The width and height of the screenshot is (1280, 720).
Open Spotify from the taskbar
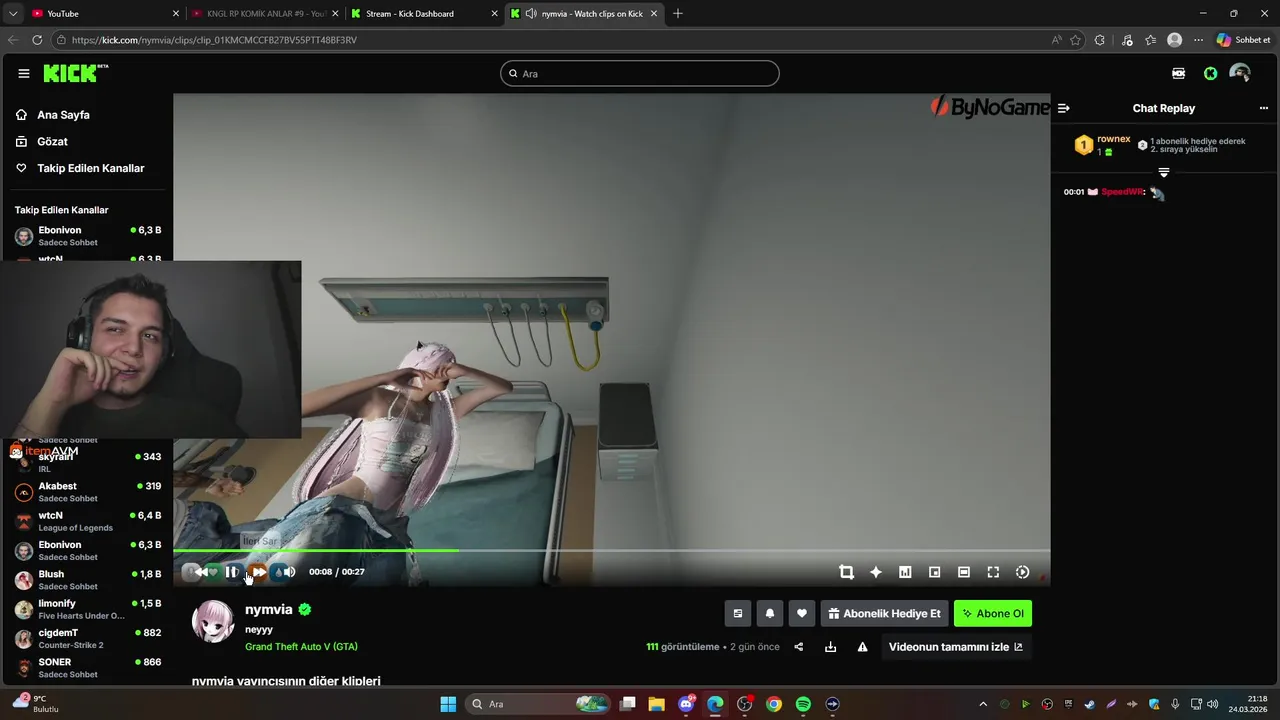coord(803,704)
